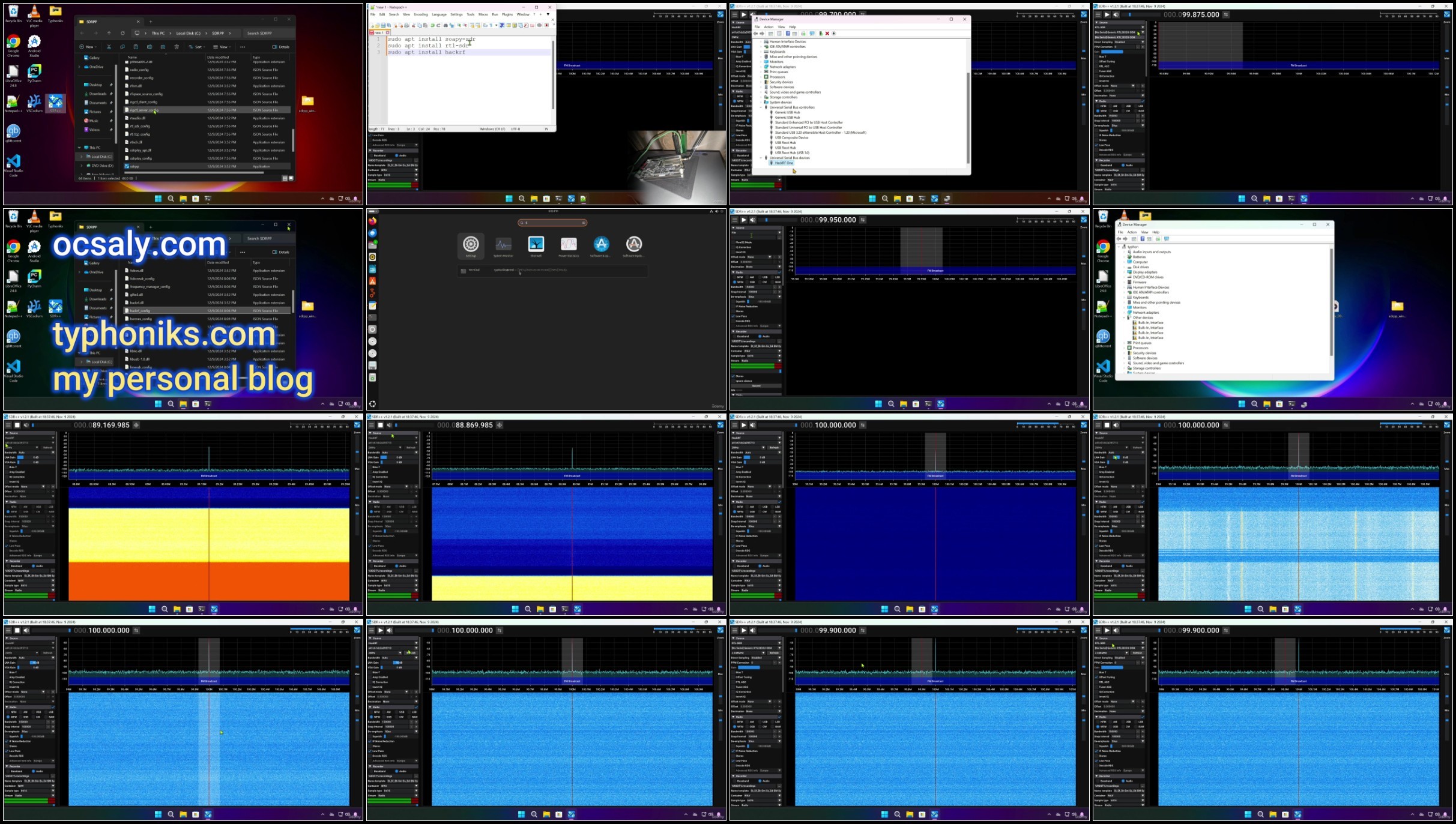
Task: Click the speaker volume icon next to 99.950.000 frequency
Action: (x=752, y=220)
